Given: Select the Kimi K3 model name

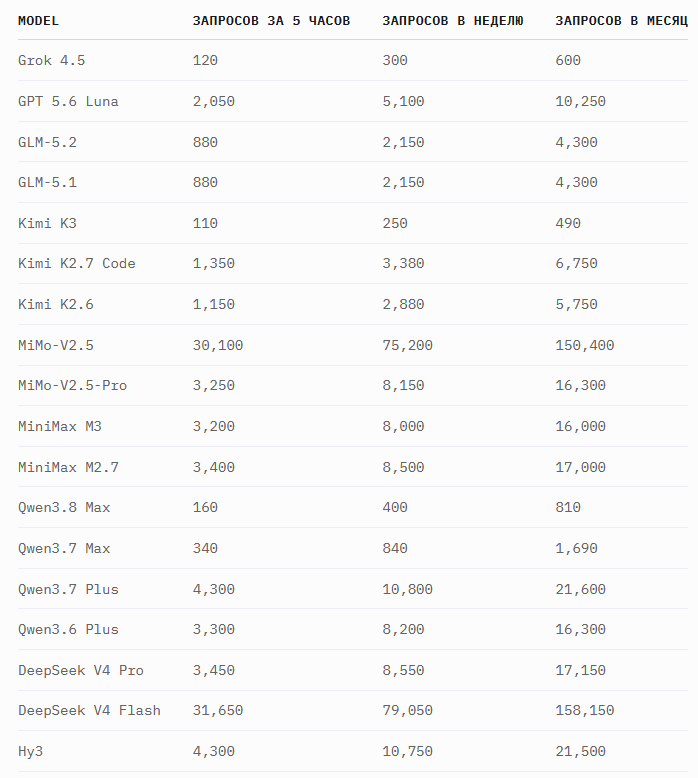Looking at the screenshot, I should (48, 223).
